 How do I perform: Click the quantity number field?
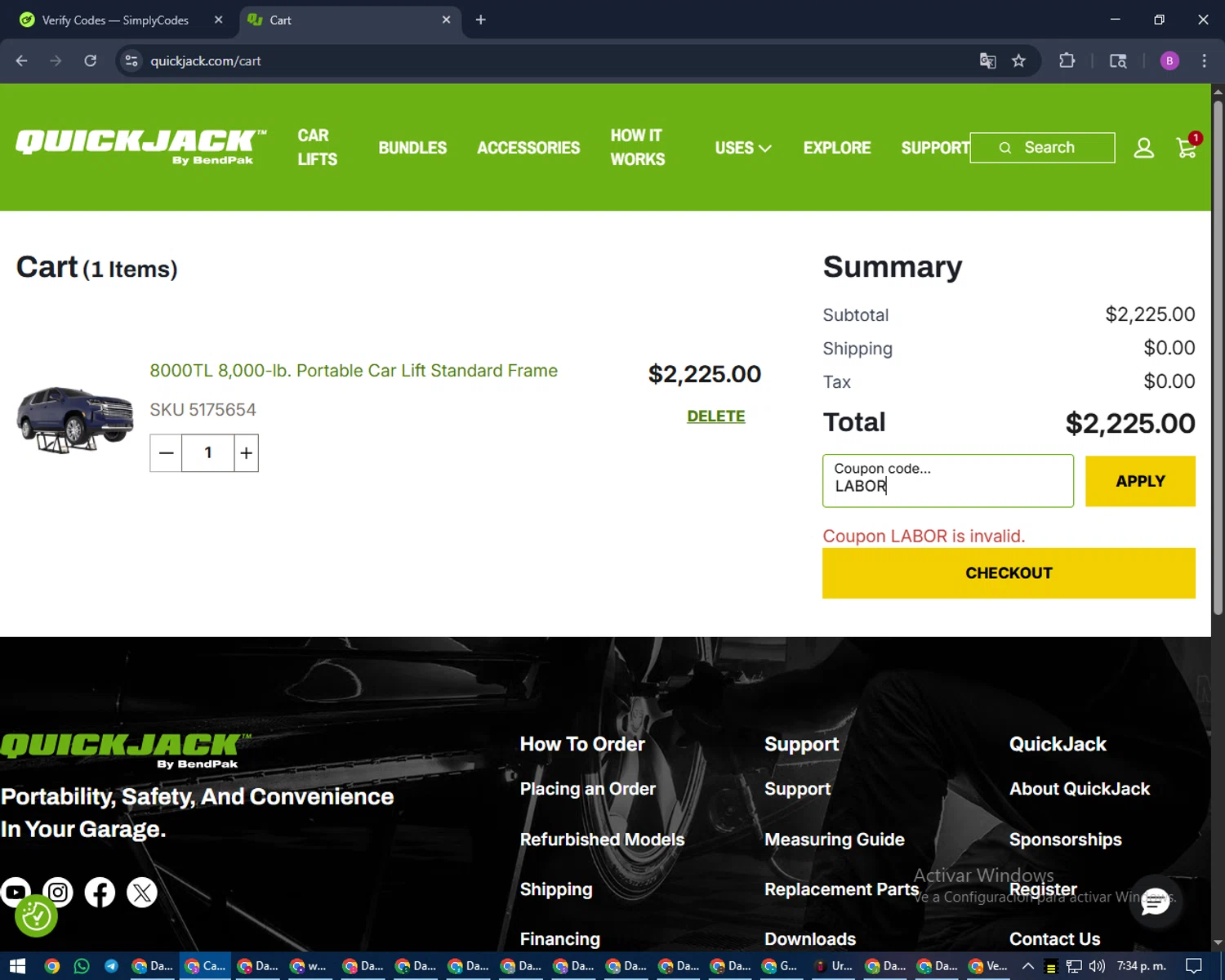[208, 452]
